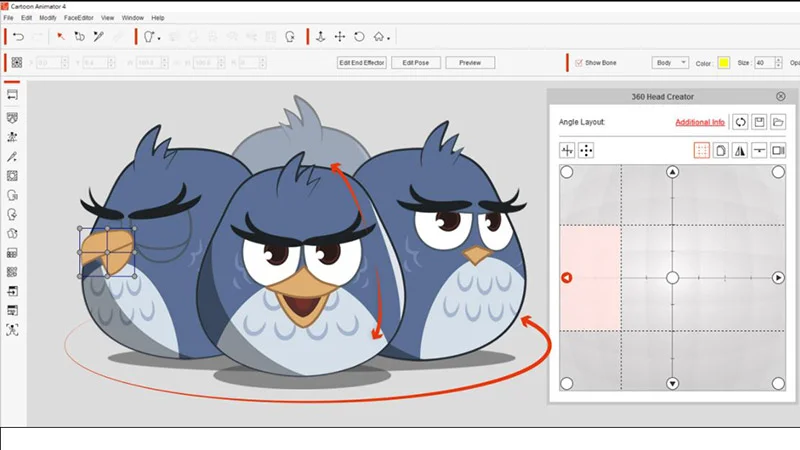Click the grayed-out Redo arrow icon

pos(38,37)
